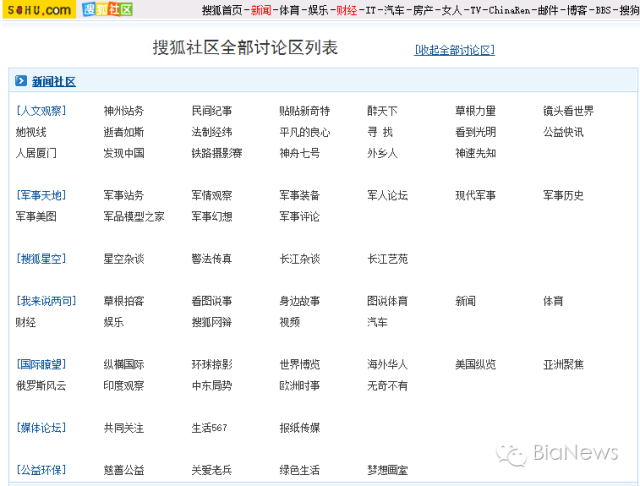Click the 草根拍客 forum link
Viewport: 640px width, 486px height.
point(123,301)
